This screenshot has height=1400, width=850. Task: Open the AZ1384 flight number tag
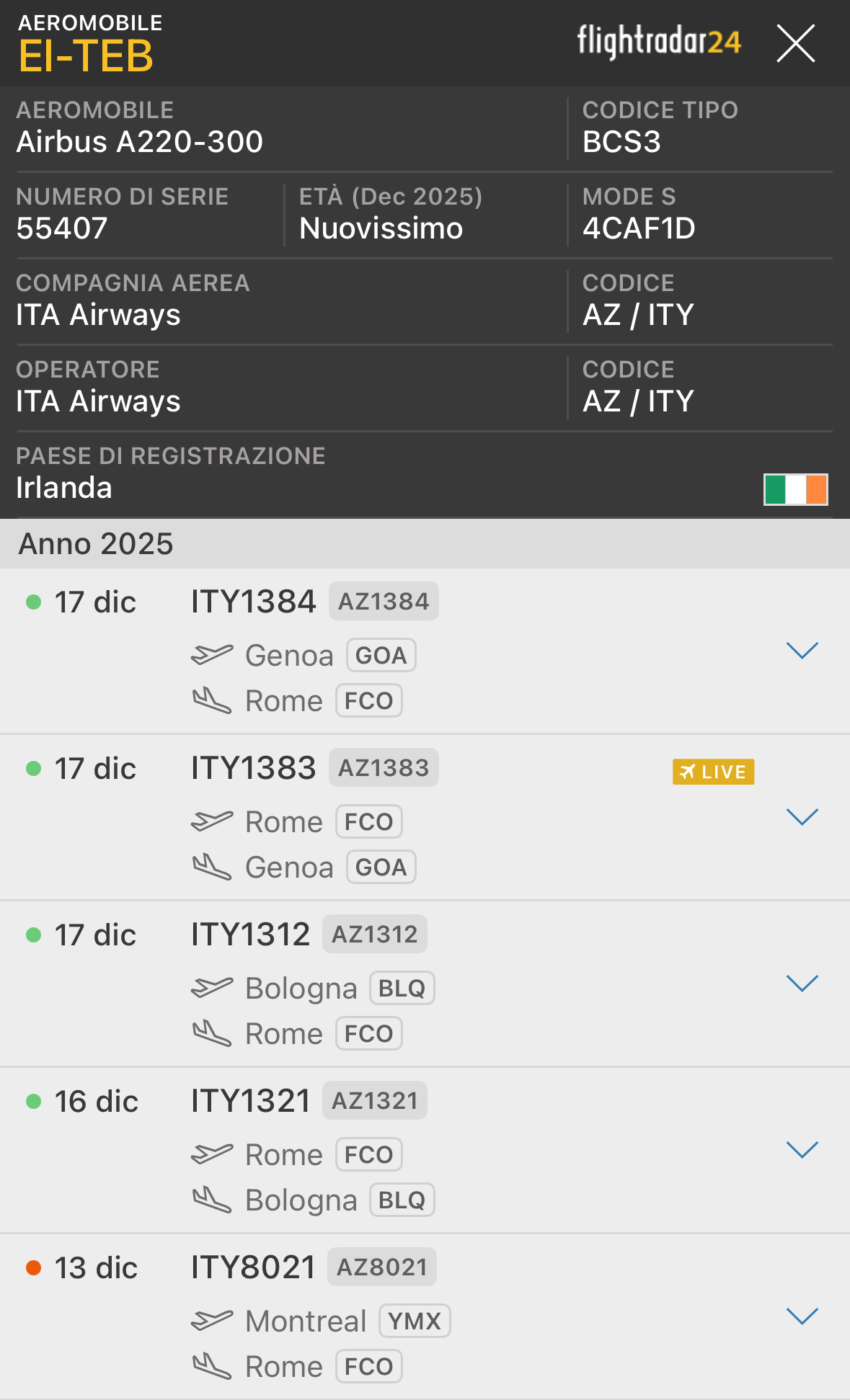[x=384, y=601]
